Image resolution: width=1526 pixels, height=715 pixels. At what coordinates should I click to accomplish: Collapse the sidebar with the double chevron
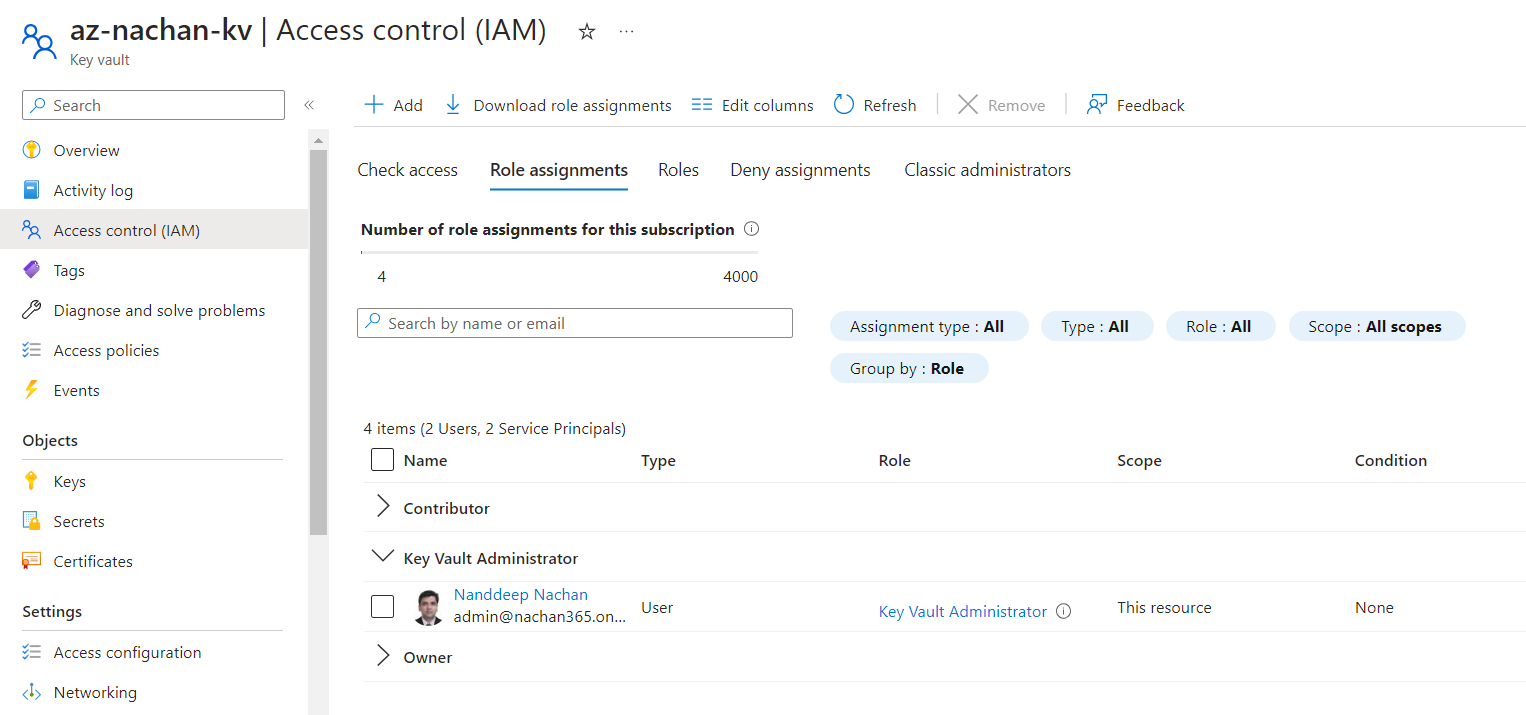click(309, 105)
